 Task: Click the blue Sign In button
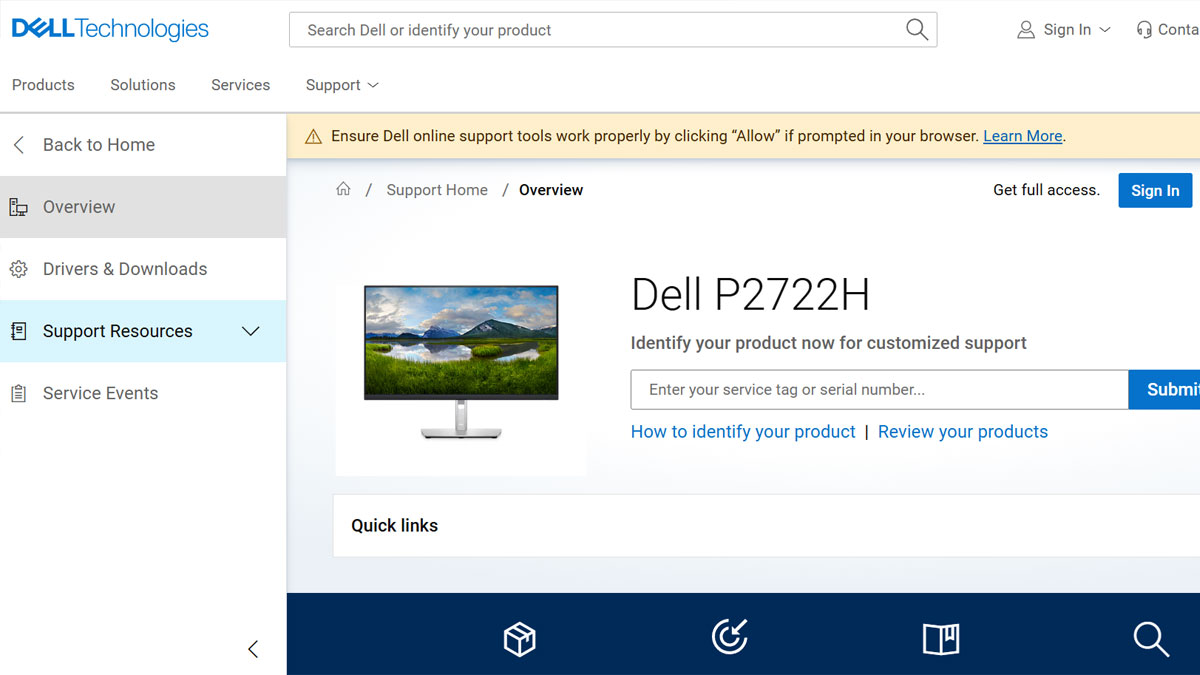pyautogui.click(x=1155, y=190)
